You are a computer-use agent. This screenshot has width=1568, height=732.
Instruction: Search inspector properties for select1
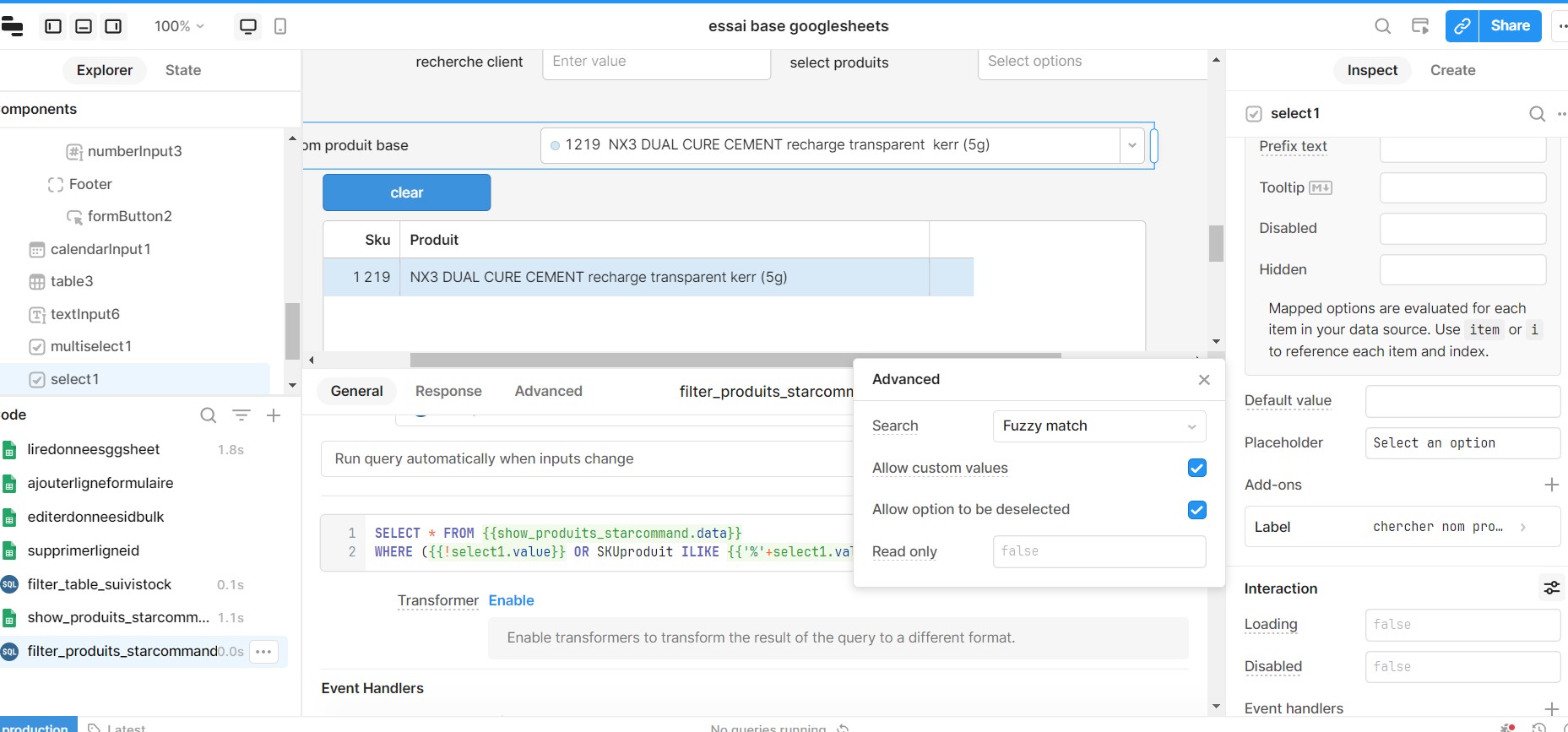click(x=1537, y=114)
